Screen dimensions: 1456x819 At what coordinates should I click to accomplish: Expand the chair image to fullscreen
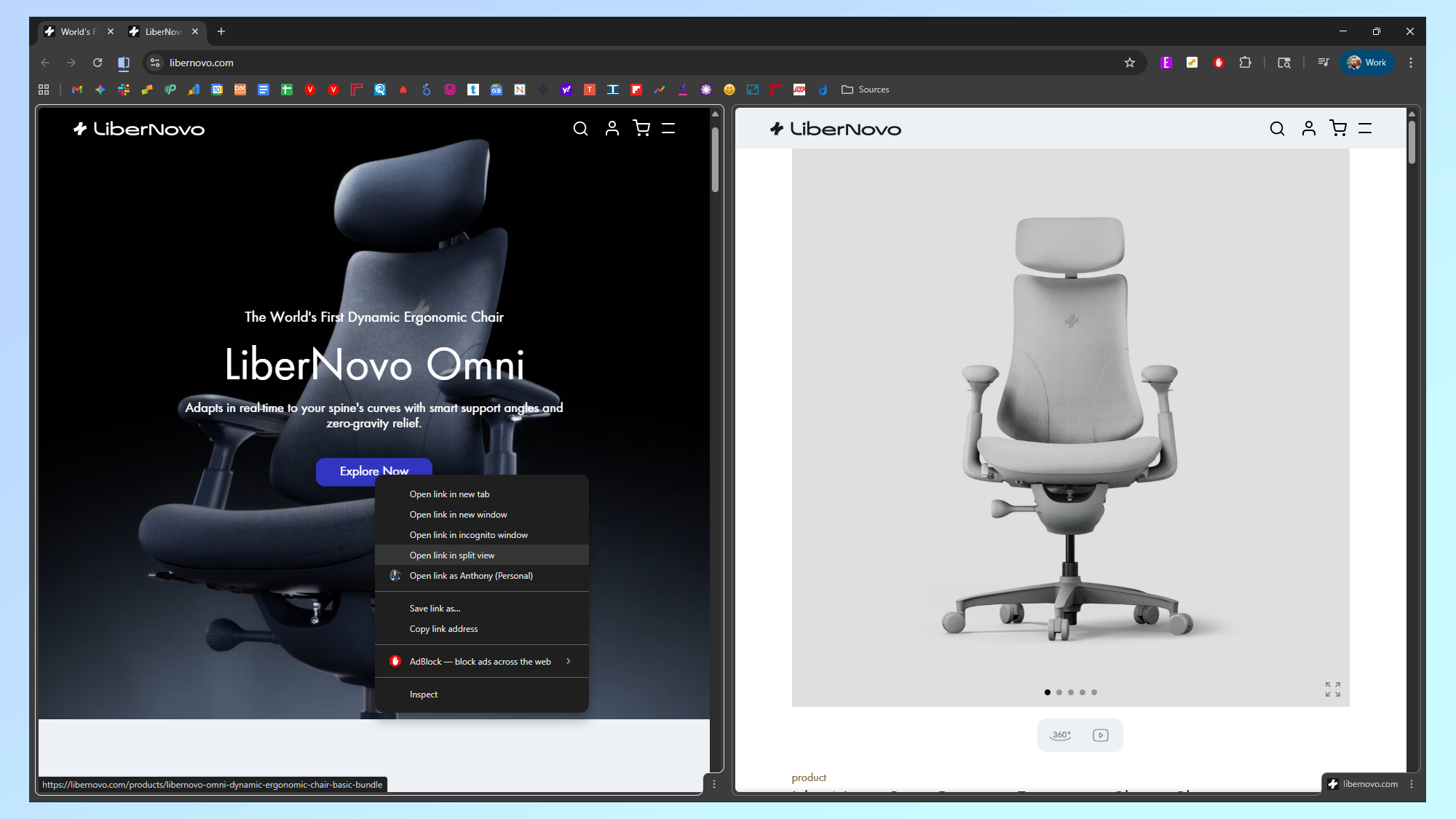(1332, 689)
